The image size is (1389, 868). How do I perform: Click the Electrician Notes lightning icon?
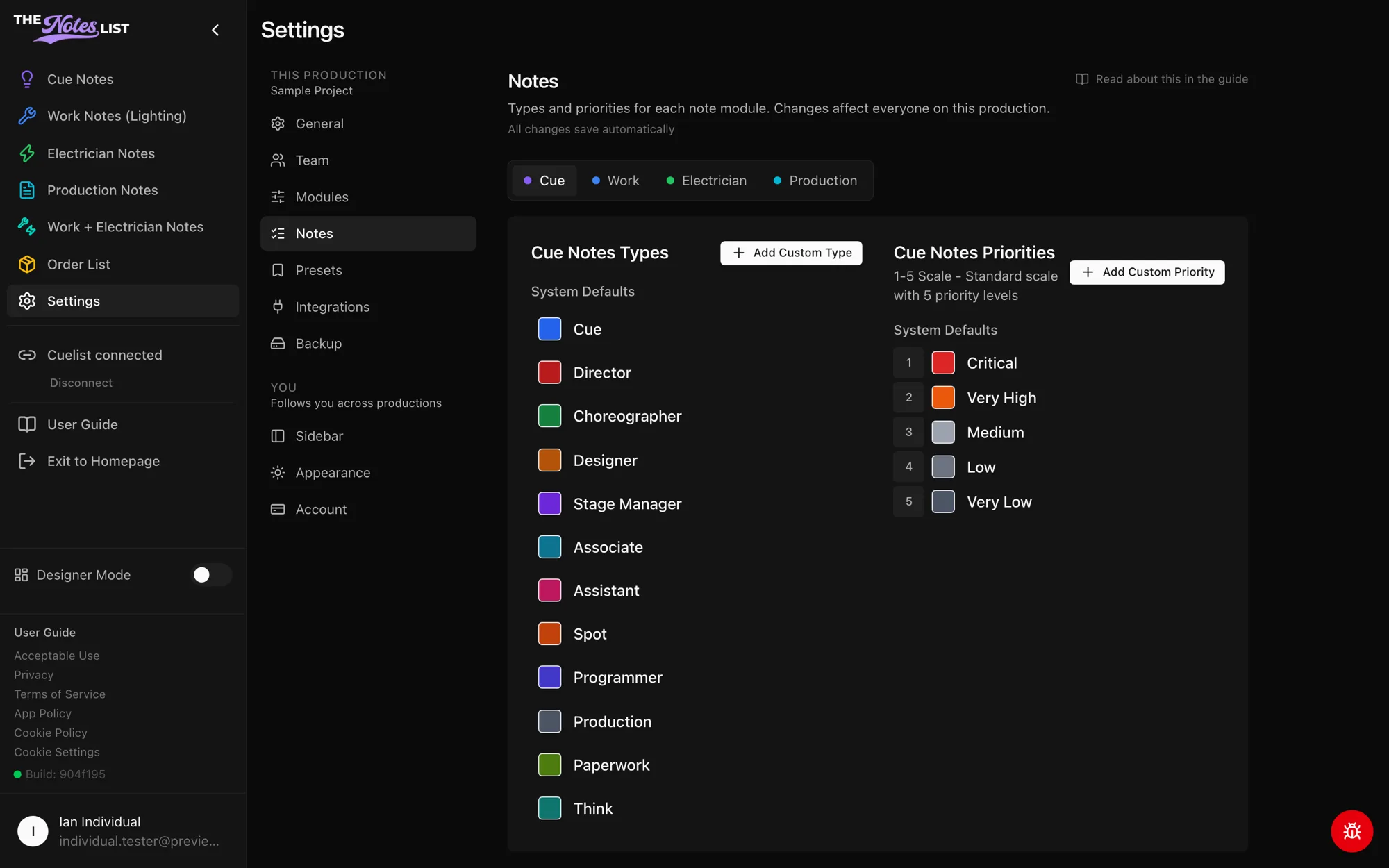pyautogui.click(x=27, y=153)
